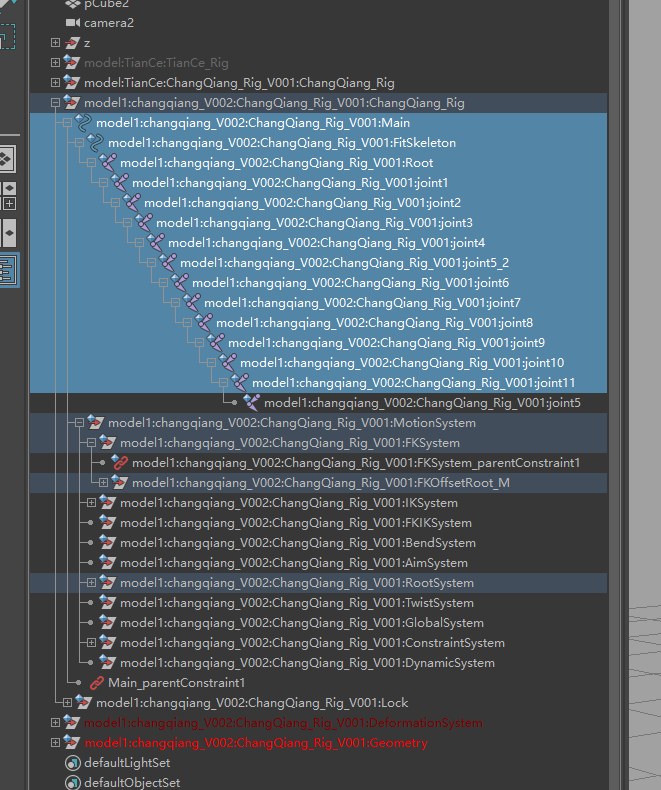Viewport: 661px width, 790px height.
Task: Click the joint icon beside joint11
Action: pyautogui.click(x=240, y=382)
